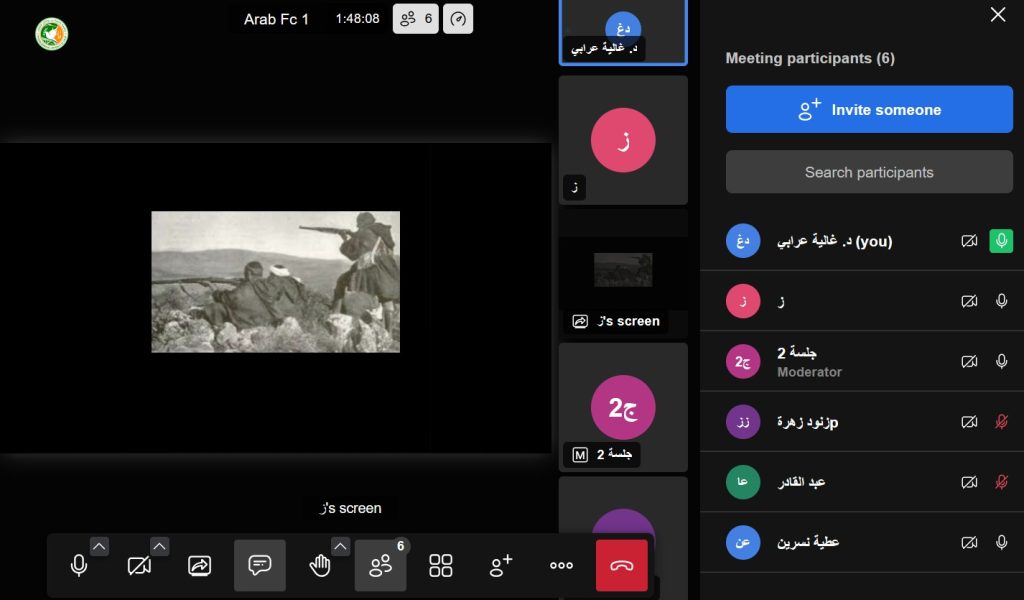Open the chat panel icon
Image resolution: width=1024 pixels, height=600 pixels.
point(260,566)
